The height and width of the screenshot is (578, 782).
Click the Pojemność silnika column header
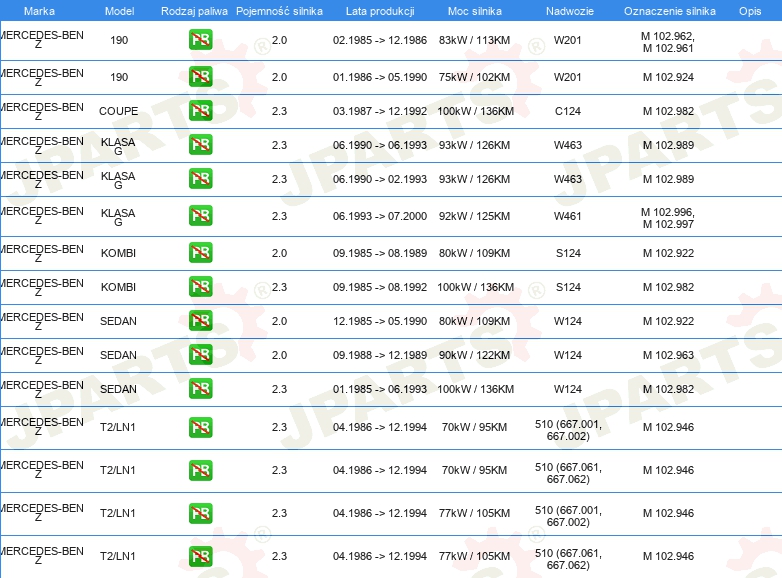279,11
